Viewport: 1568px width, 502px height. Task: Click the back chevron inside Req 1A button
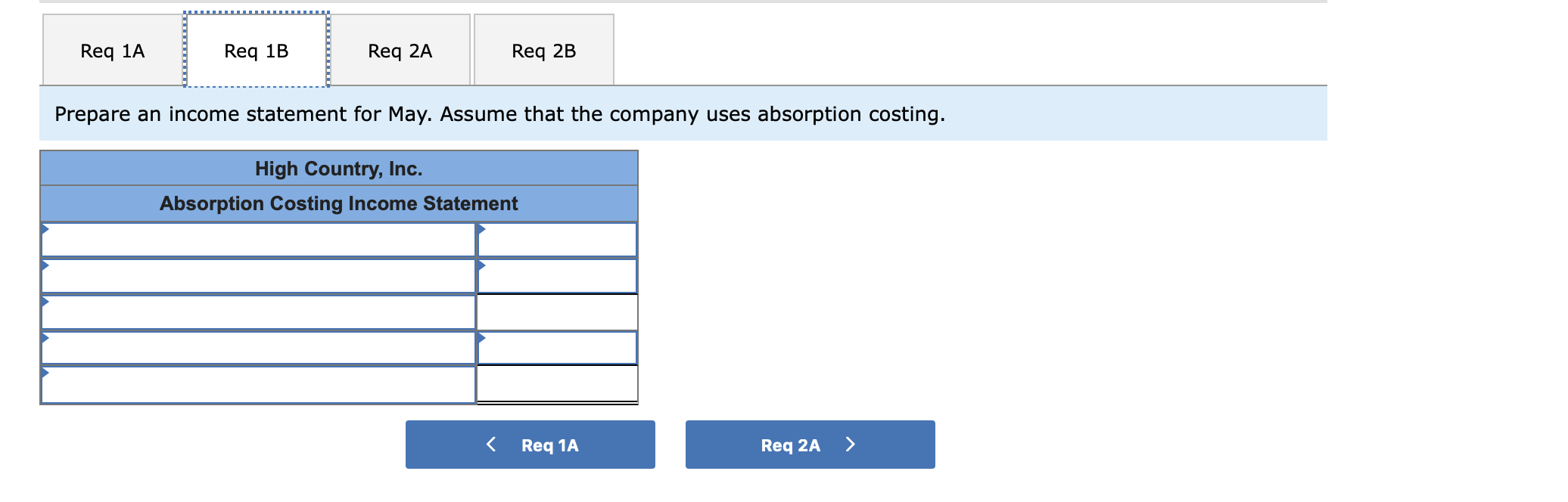pyautogui.click(x=492, y=445)
